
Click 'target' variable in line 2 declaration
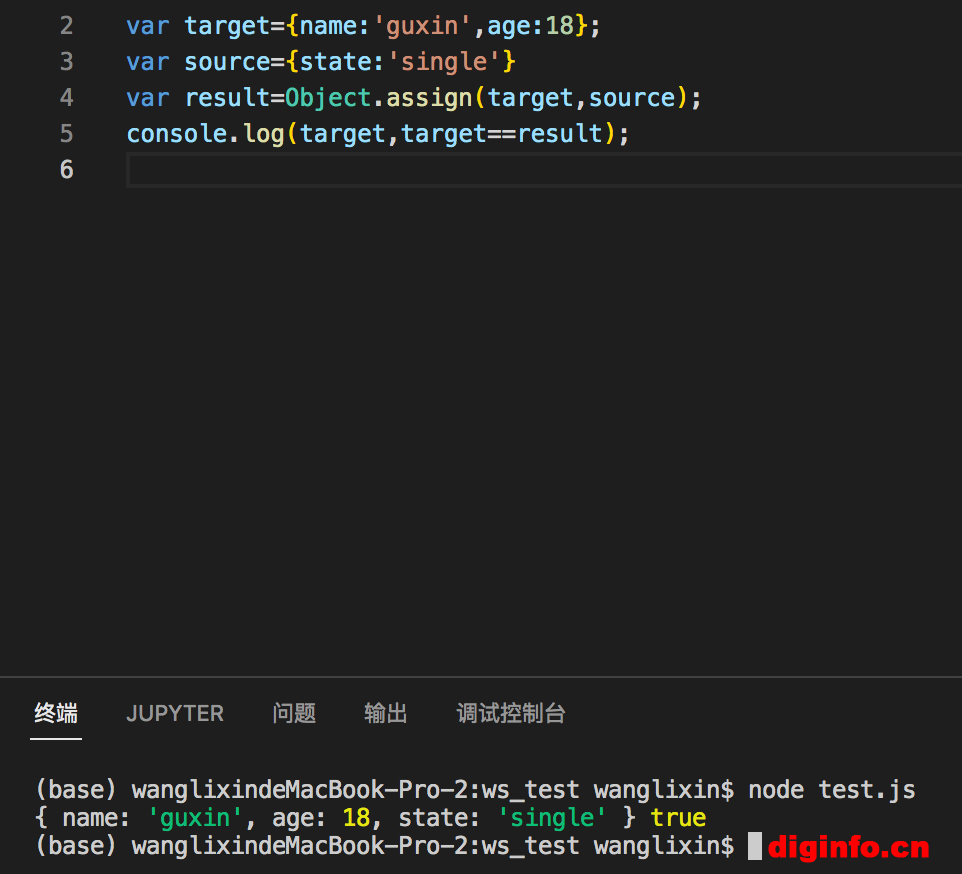click(x=227, y=26)
